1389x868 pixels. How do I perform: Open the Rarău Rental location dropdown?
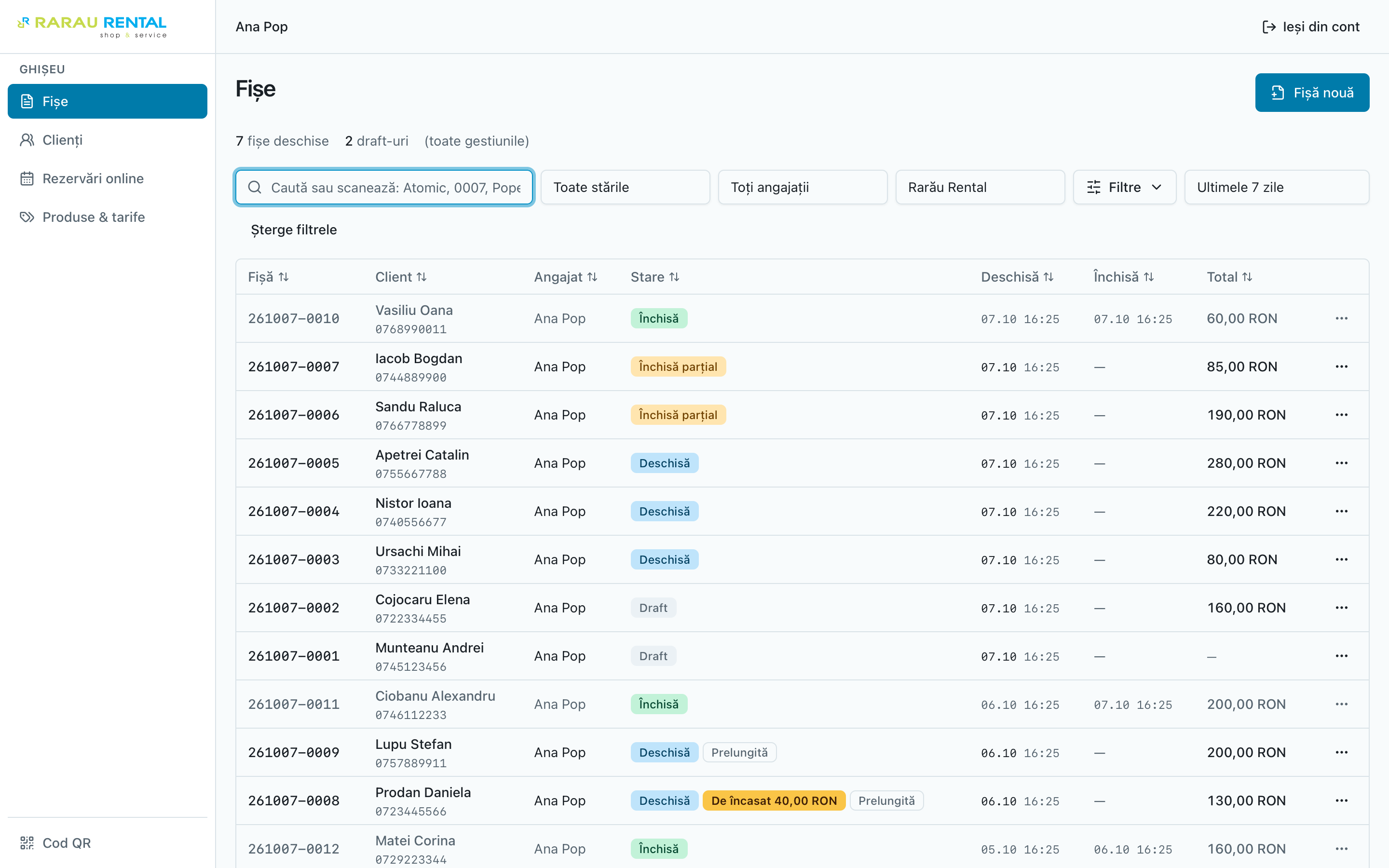(x=980, y=187)
